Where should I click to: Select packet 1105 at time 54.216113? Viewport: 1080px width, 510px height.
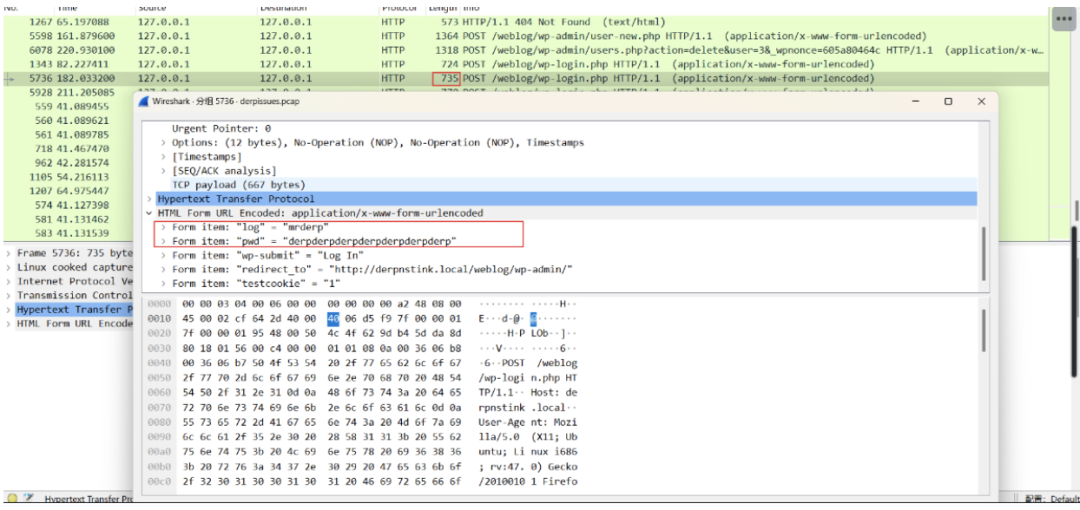69,176
